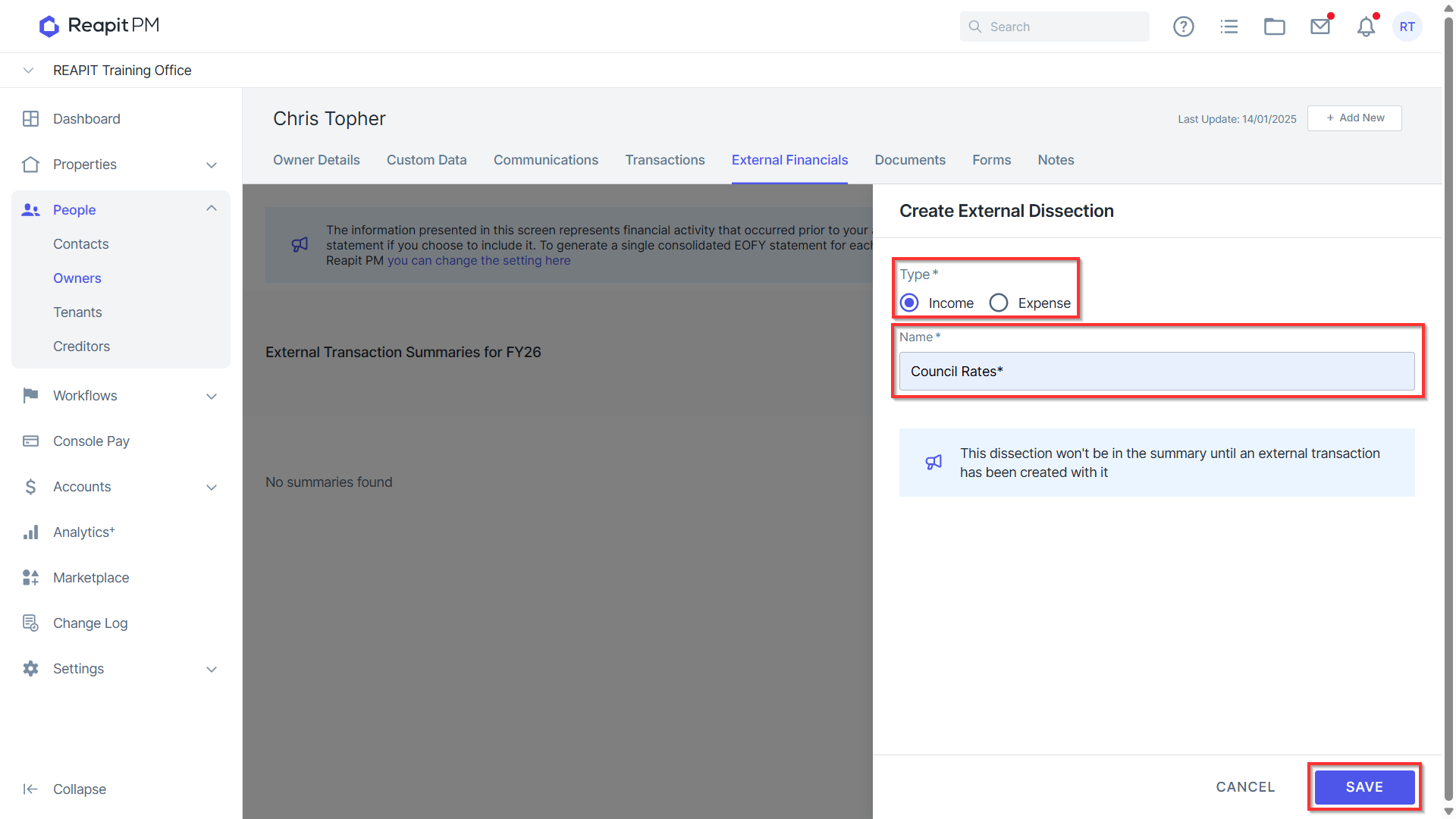Select the Expense radio button
Viewport: 1456px width, 819px height.
[x=999, y=303]
